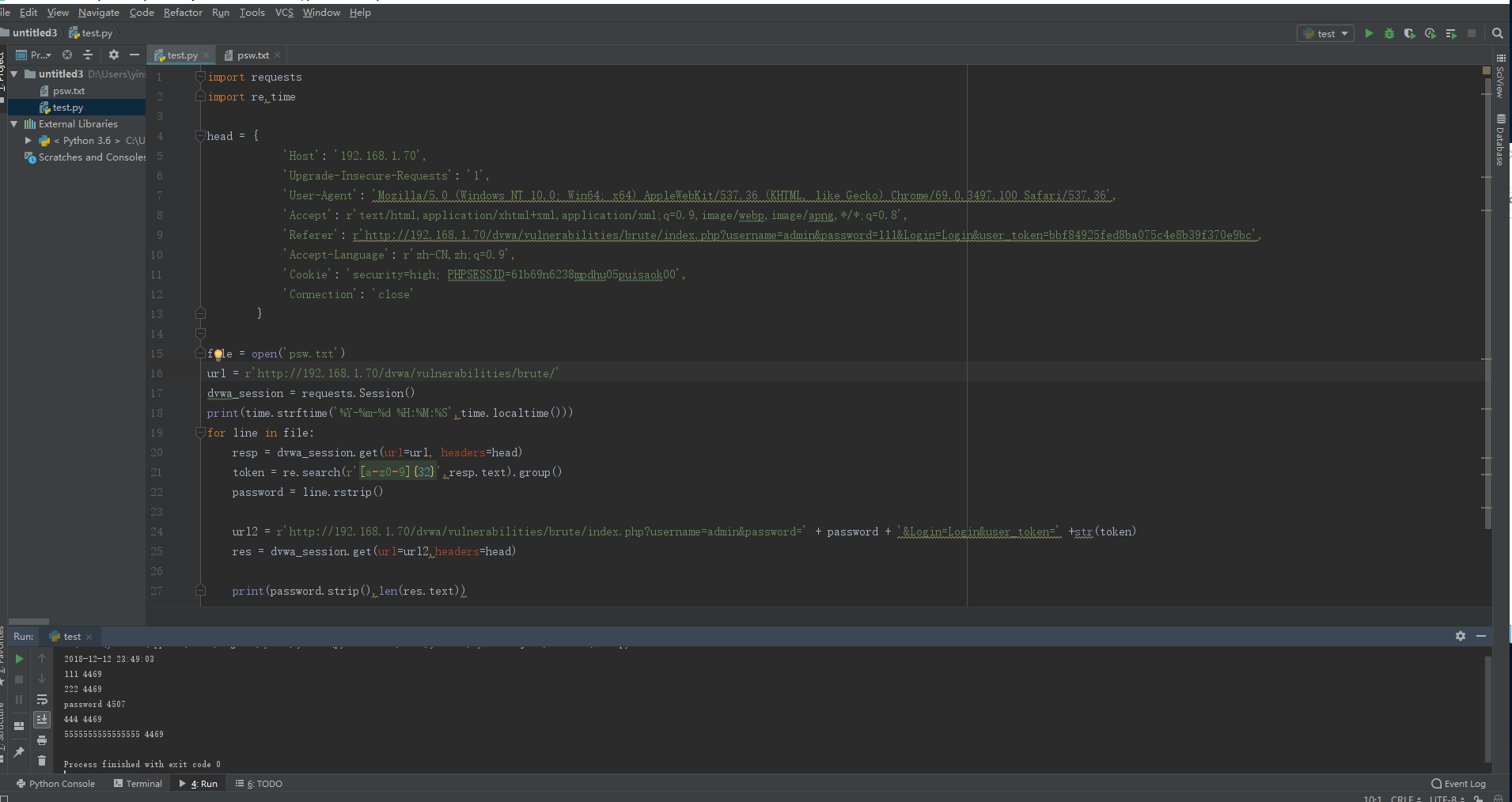Fold the head dictionary on line 4
Viewport: 1512px width, 802px height.
[x=200, y=136]
